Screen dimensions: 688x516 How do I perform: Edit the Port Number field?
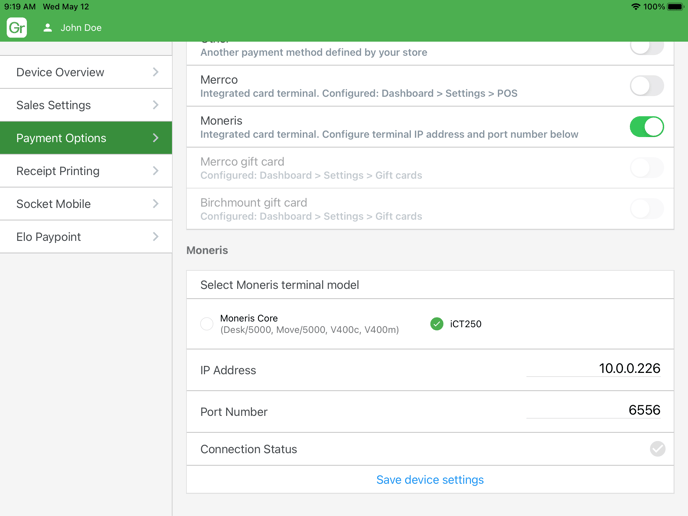(x=593, y=411)
